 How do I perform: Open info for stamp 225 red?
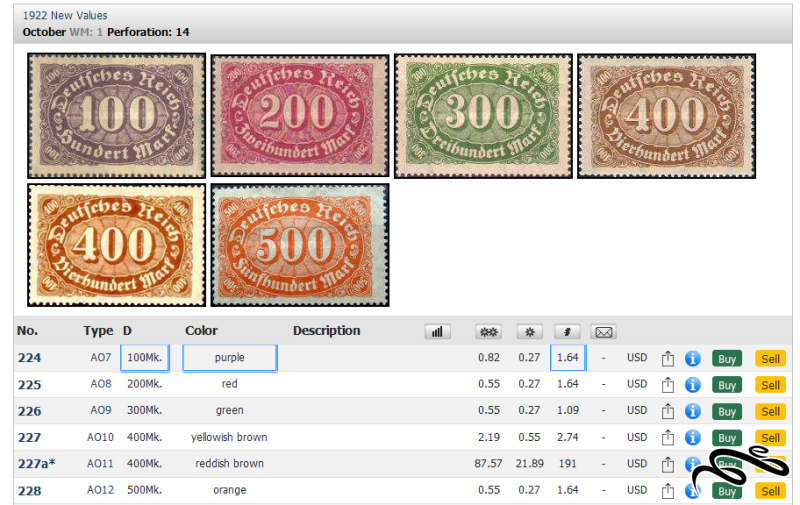[x=692, y=385]
